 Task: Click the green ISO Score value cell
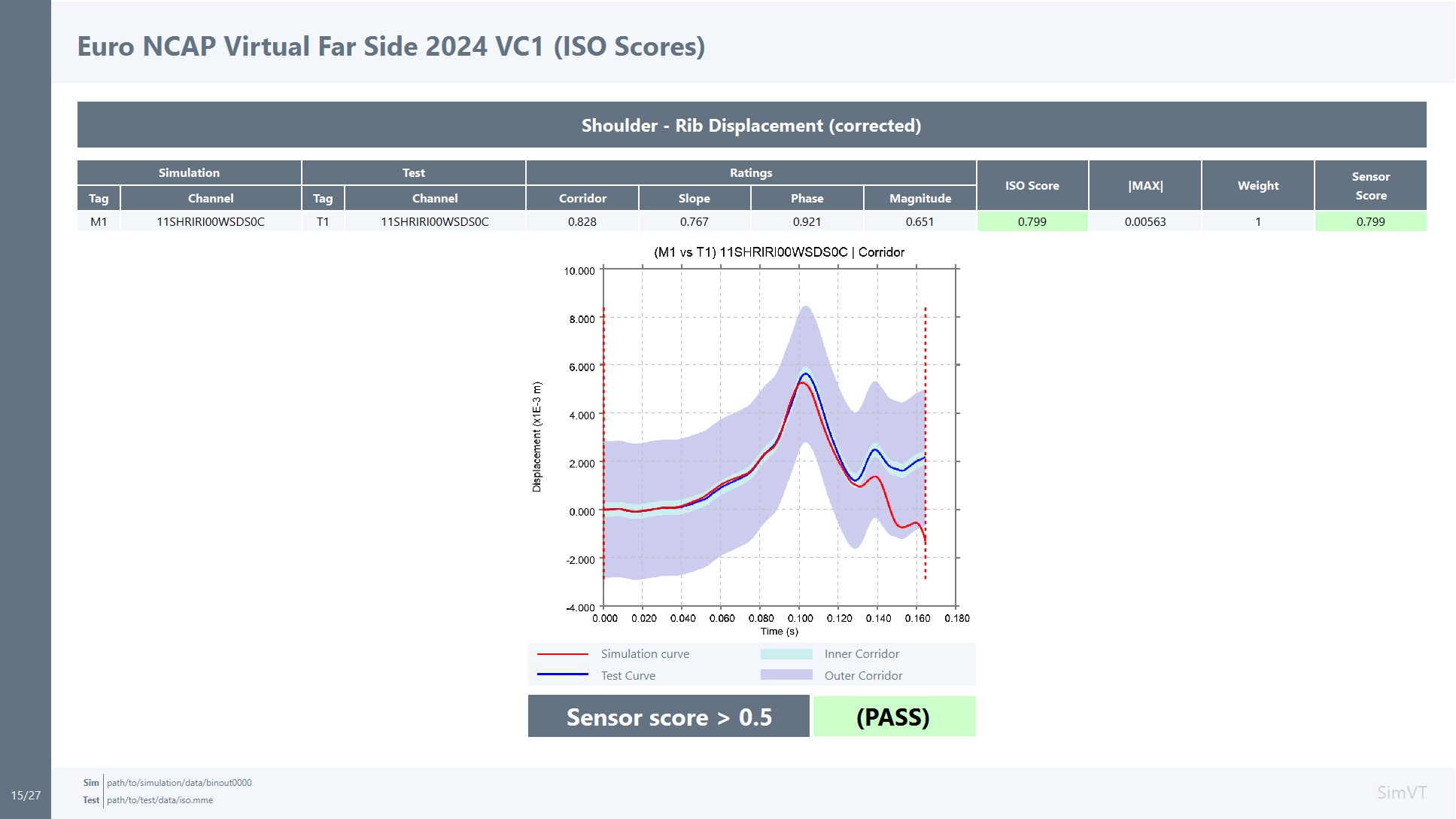tap(1032, 221)
